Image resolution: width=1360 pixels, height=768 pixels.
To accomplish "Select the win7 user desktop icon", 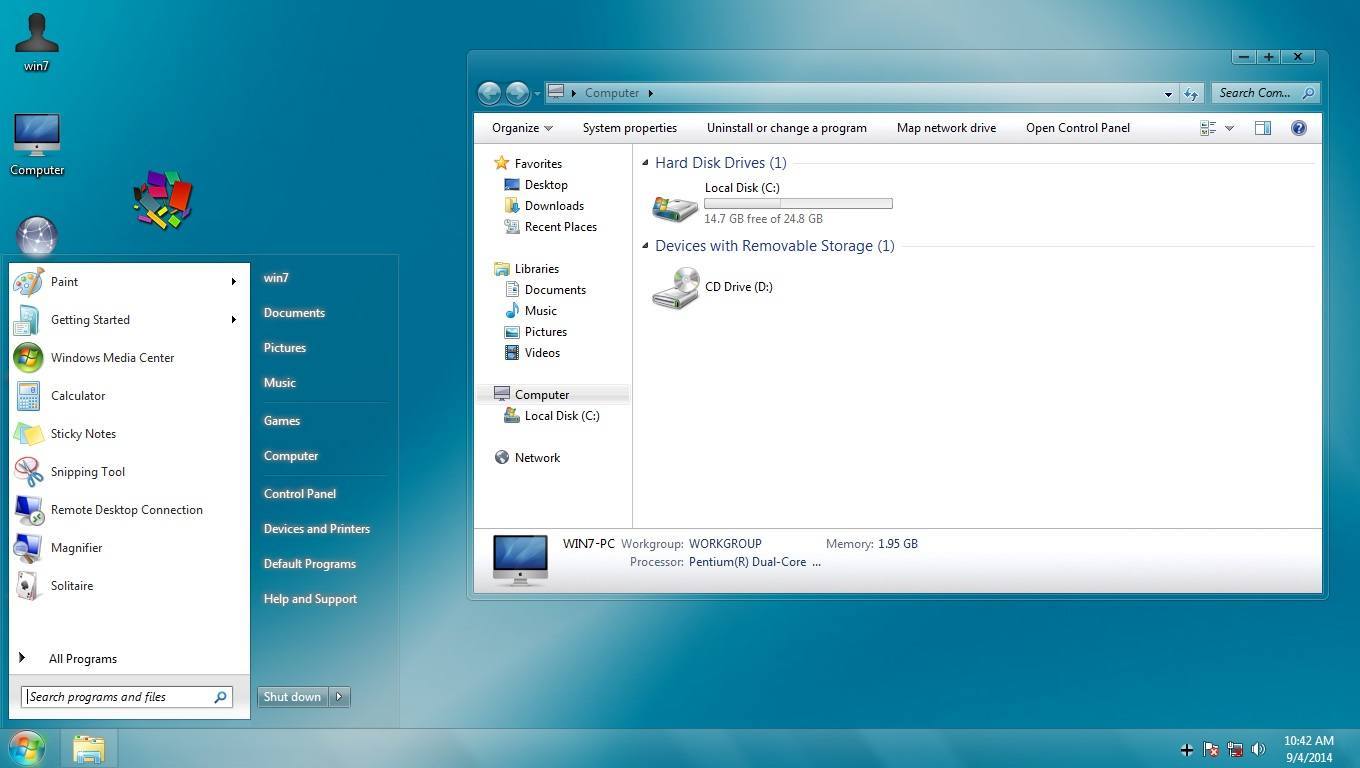I will (37, 42).
